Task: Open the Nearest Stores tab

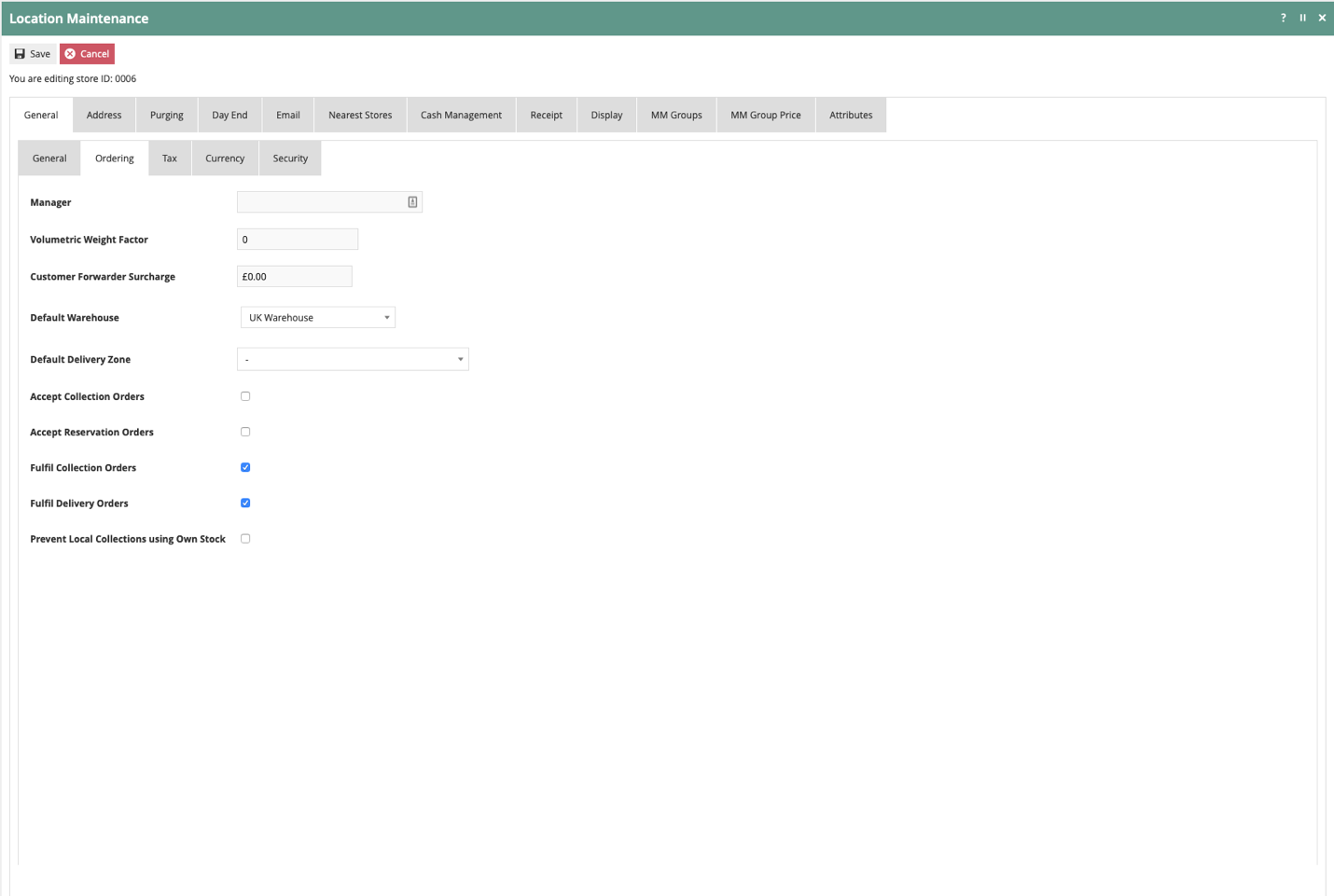Action: coord(360,115)
